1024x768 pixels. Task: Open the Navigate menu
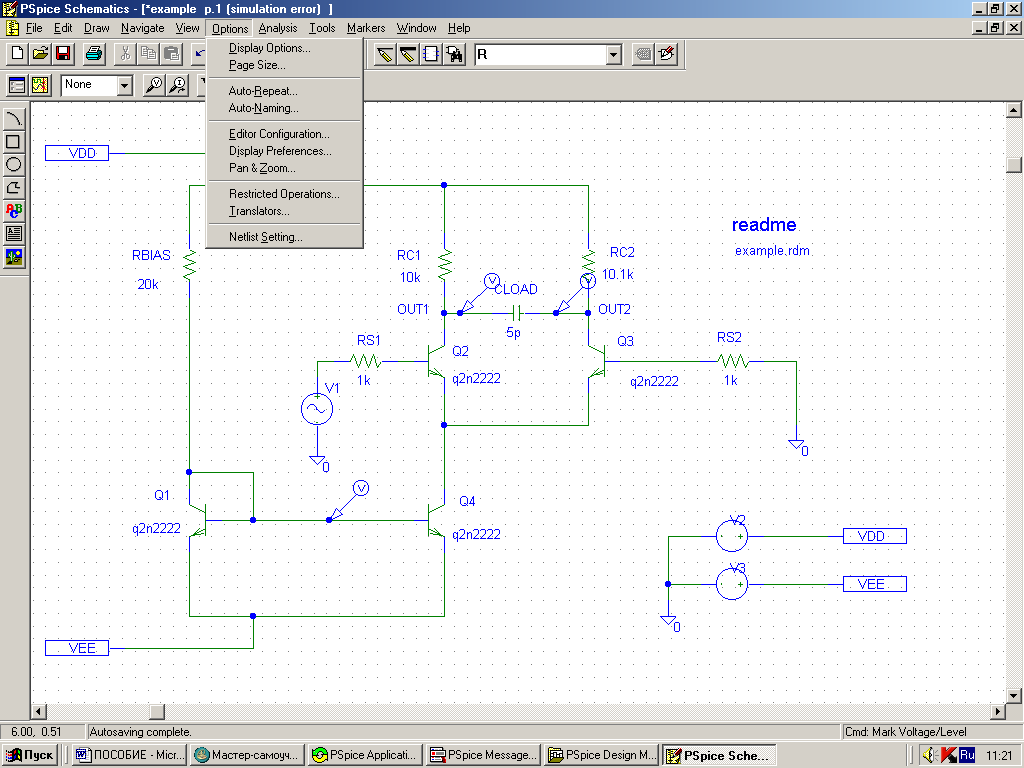click(x=142, y=28)
